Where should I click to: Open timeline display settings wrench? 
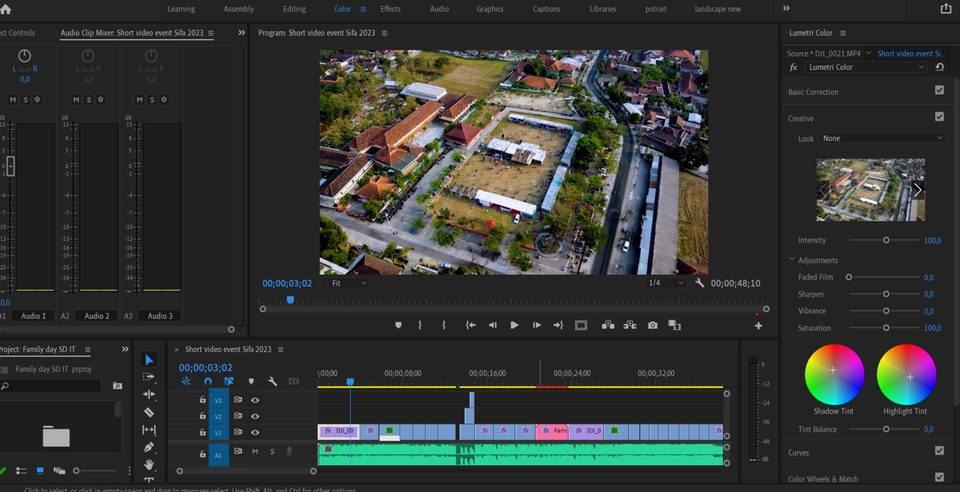[x=272, y=381]
